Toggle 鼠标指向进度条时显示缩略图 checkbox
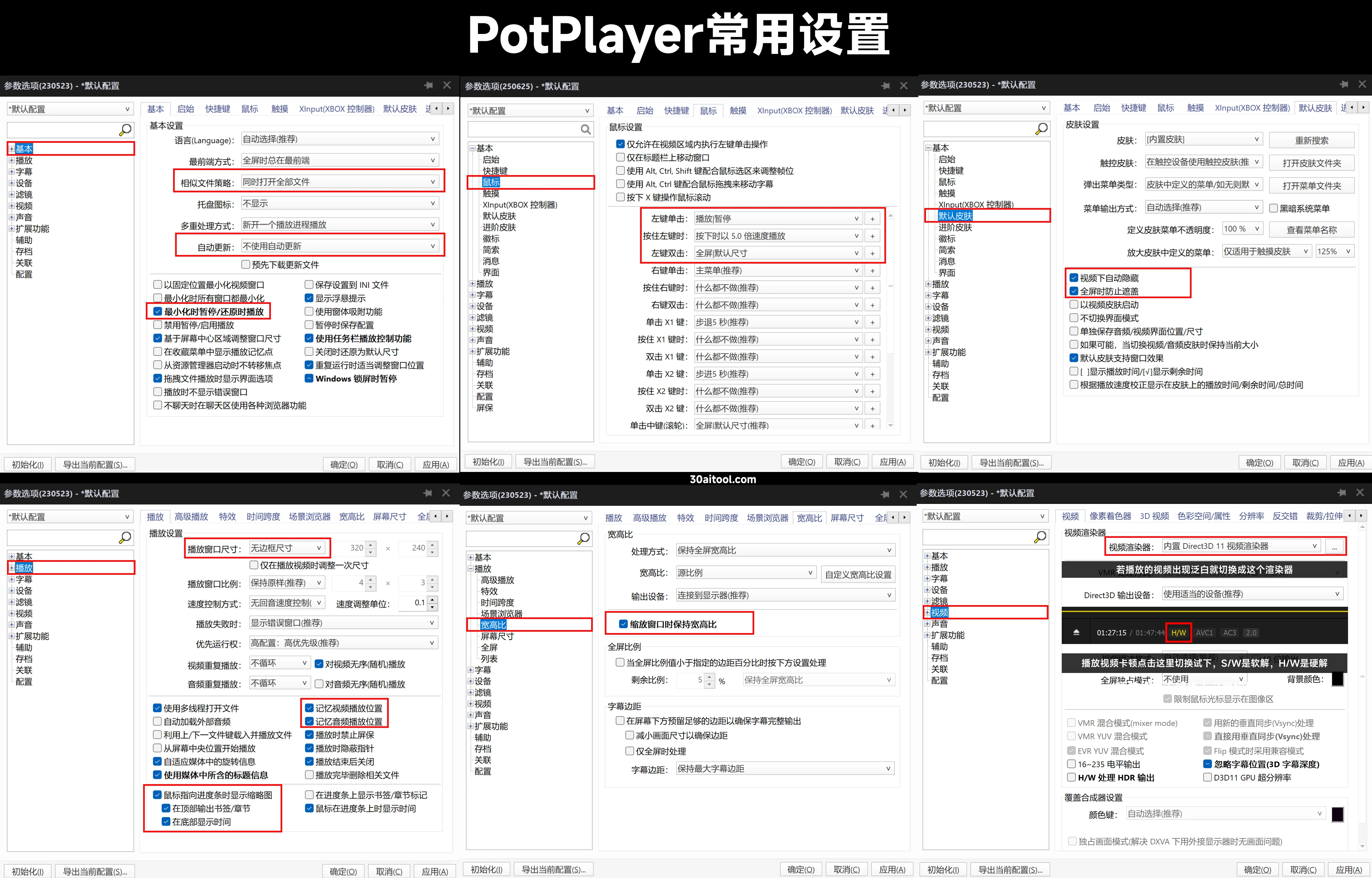The height and width of the screenshot is (878, 1372). [157, 795]
